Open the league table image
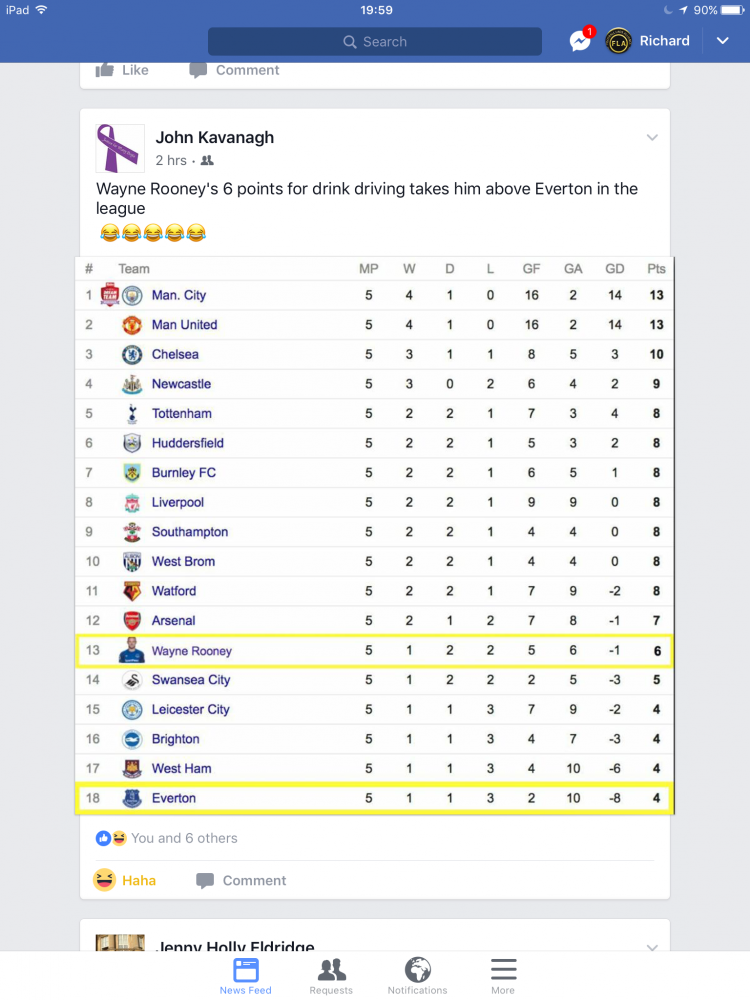The width and height of the screenshot is (750, 1000). 374,535
